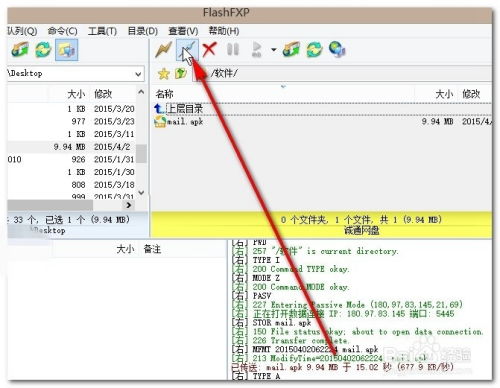Click the left list horizontal scrollbar right arrow
Viewport: 500px width, 388px height.
coord(129,205)
